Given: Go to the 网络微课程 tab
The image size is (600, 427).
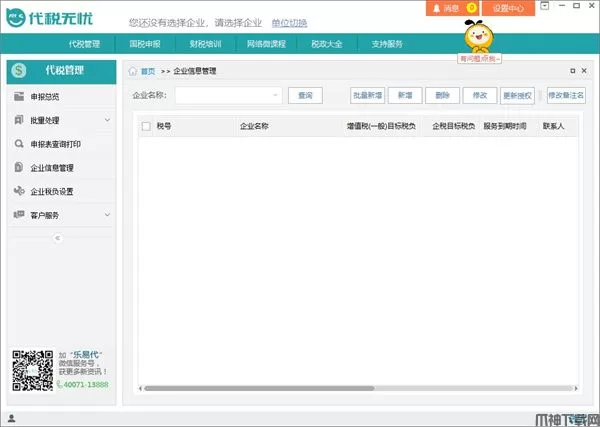Looking at the screenshot, I should click(x=266, y=44).
